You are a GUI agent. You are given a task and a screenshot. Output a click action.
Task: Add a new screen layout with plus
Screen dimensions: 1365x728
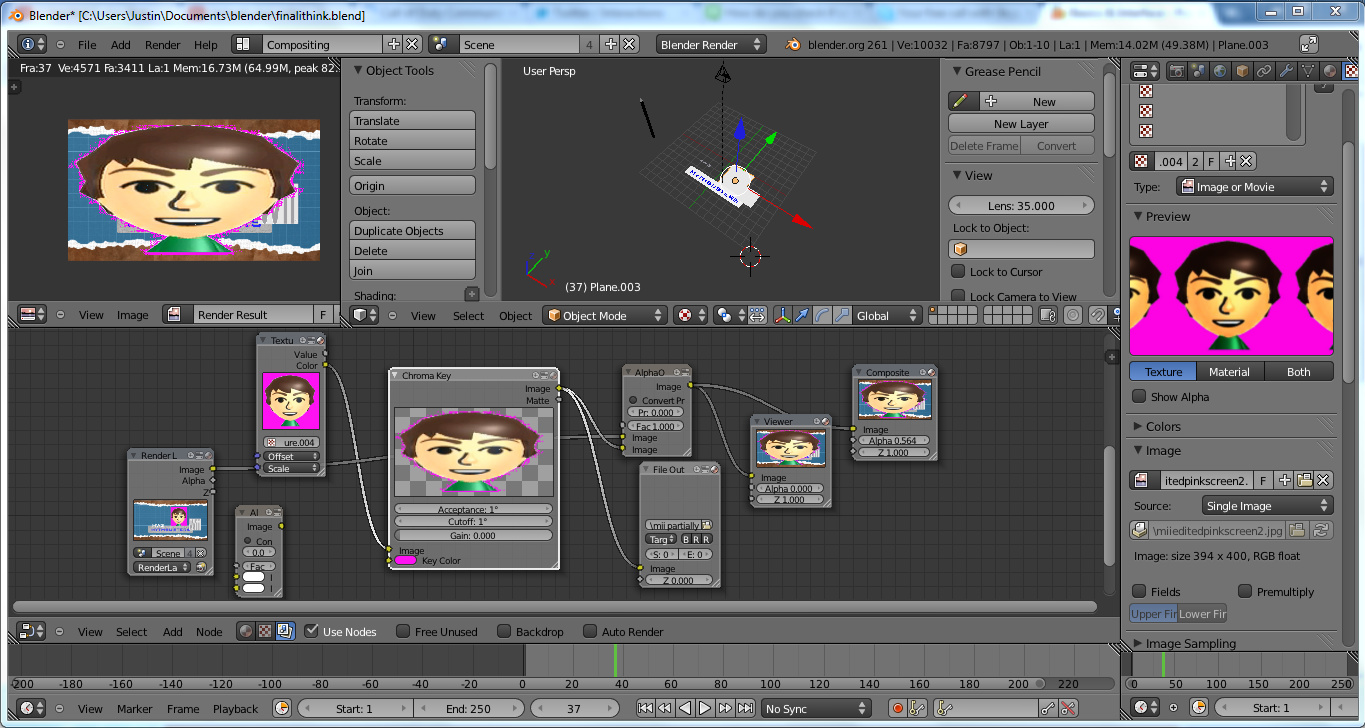(393, 44)
